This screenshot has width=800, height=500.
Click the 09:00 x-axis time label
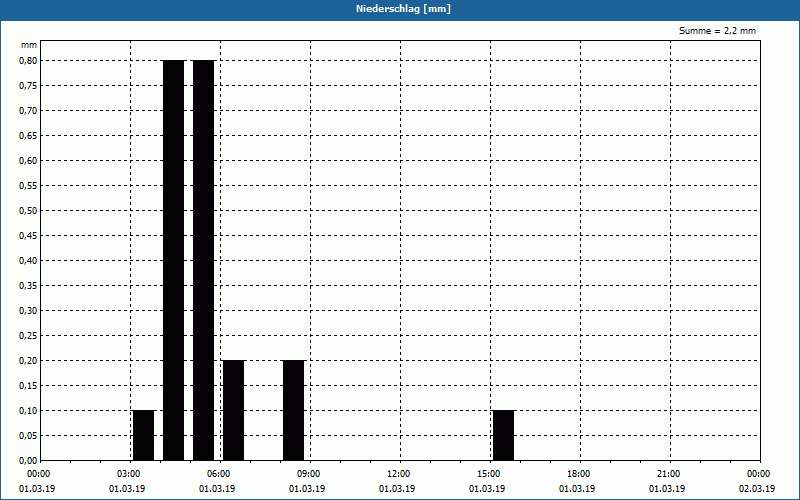click(x=309, y=474)
